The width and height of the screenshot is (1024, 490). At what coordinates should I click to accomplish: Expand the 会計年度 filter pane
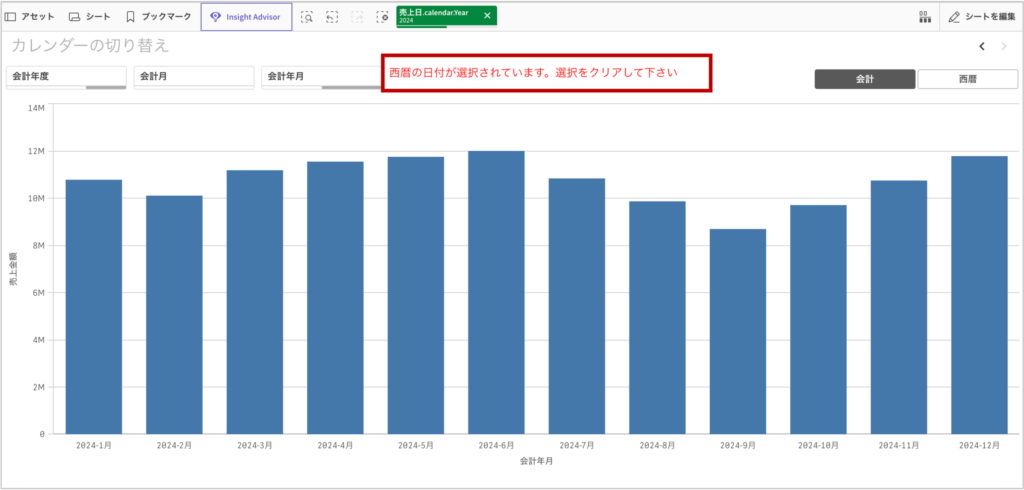(x=66, y=76)
